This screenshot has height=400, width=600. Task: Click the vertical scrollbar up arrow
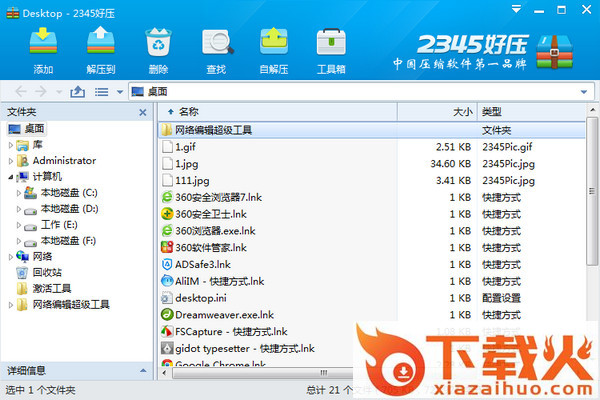tap(592, 109)
